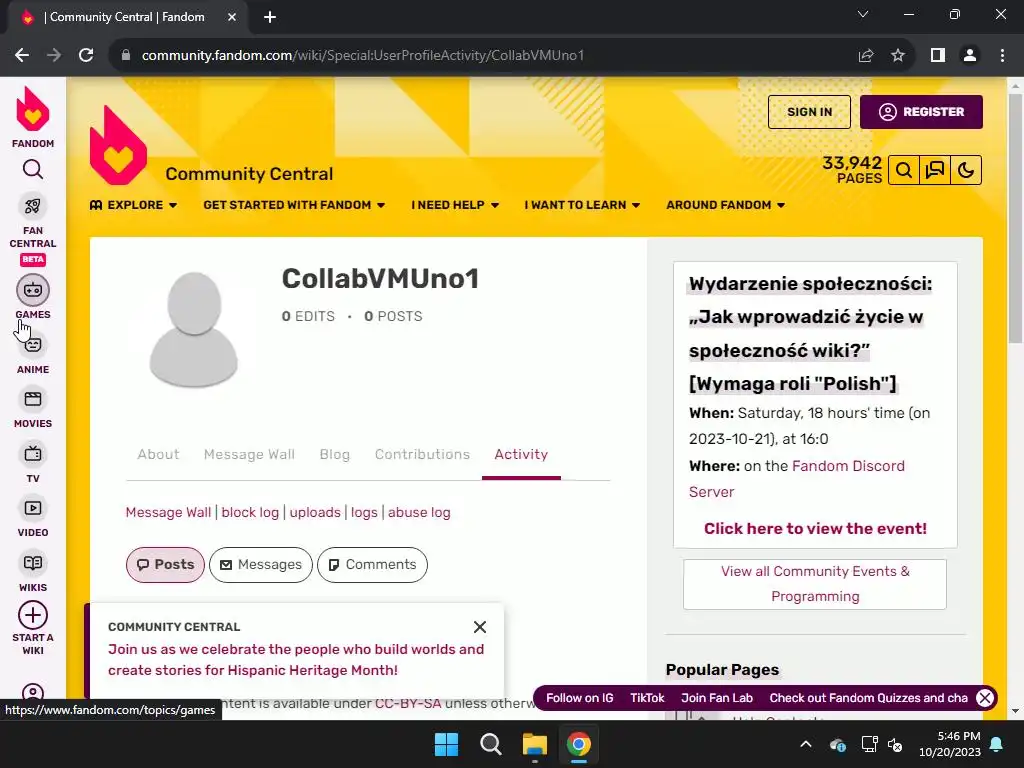Filter activity by Comments

tap(372, 565)
